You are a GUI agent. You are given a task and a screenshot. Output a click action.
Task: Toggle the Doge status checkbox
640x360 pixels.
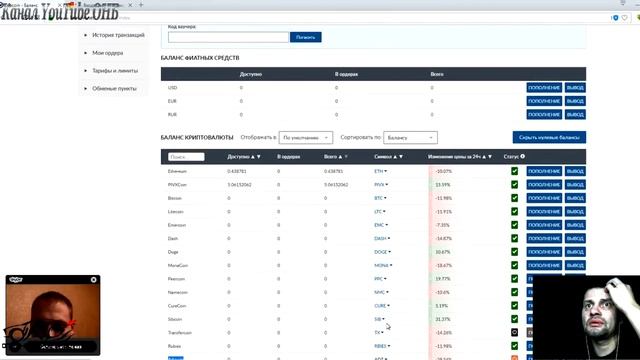(x=514, y=252)
